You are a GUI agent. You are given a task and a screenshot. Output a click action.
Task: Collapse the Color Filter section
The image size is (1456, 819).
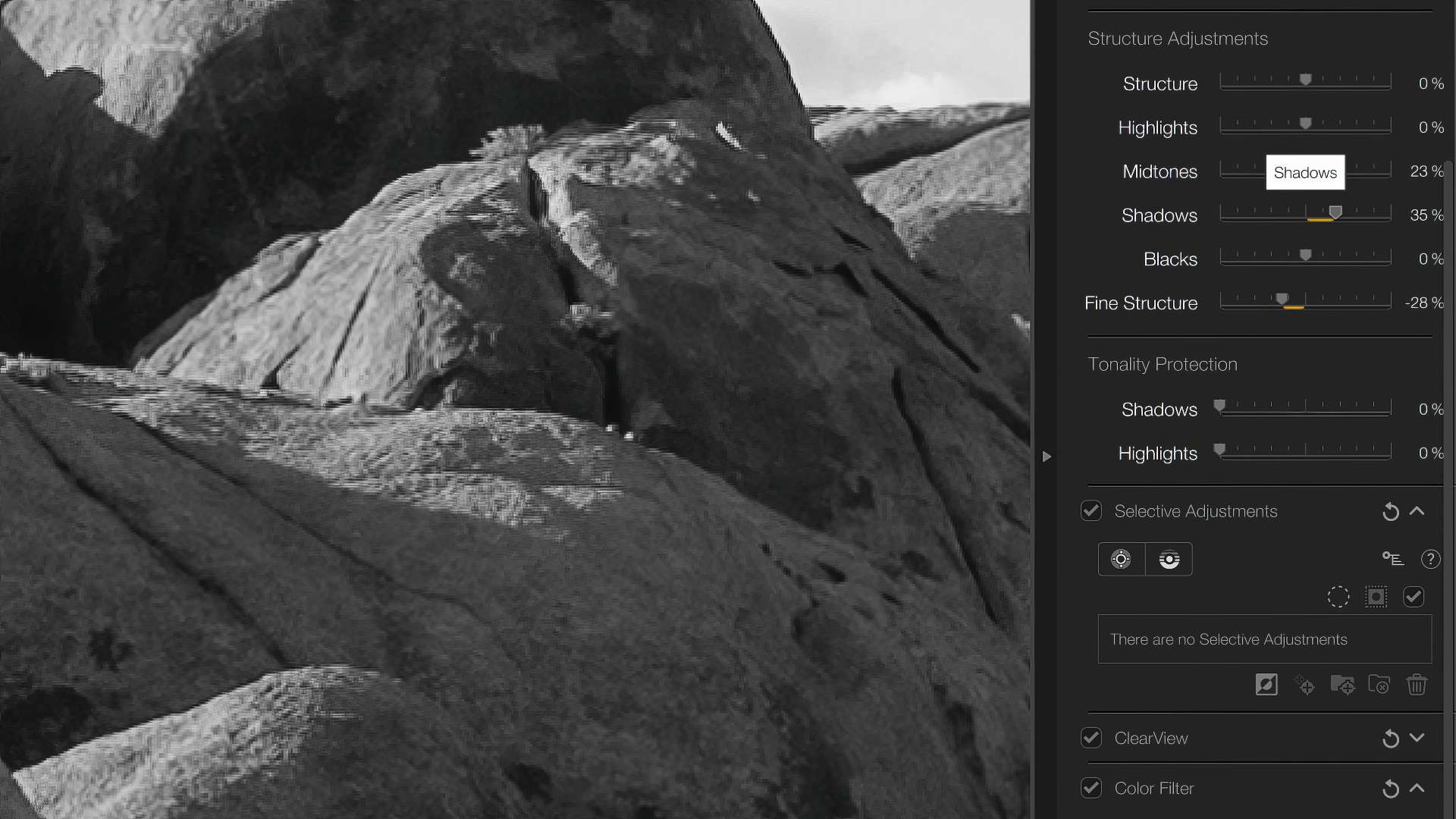click(x=1419, y=789)
